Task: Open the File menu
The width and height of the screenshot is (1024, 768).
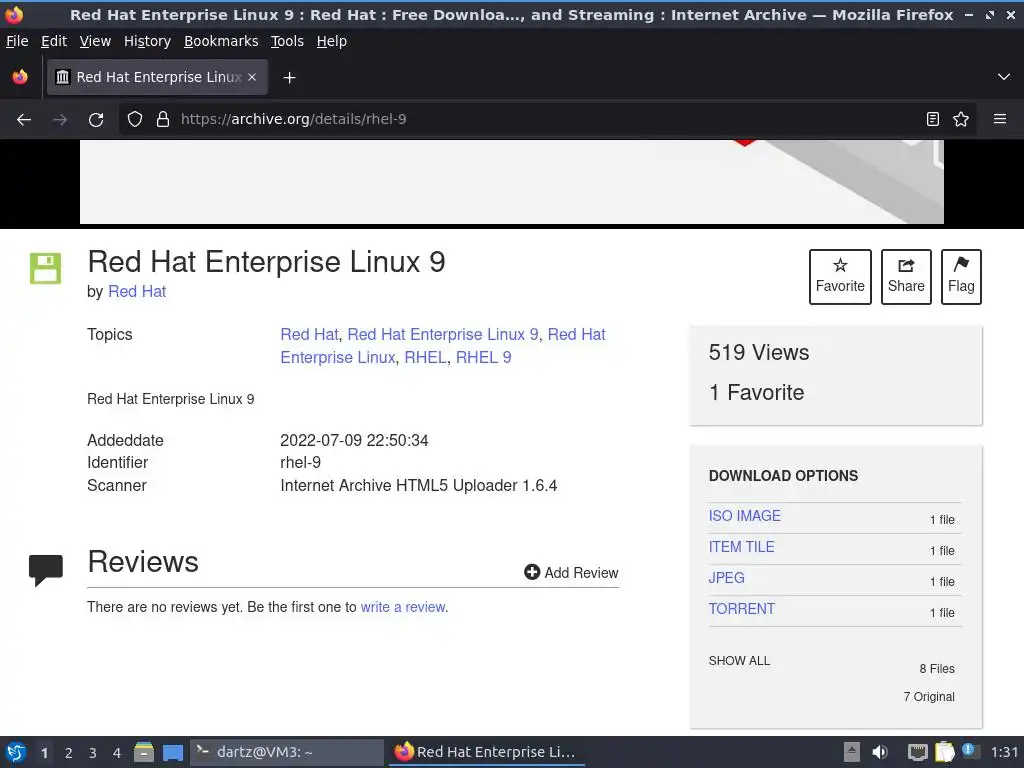Action: point(17,41)
